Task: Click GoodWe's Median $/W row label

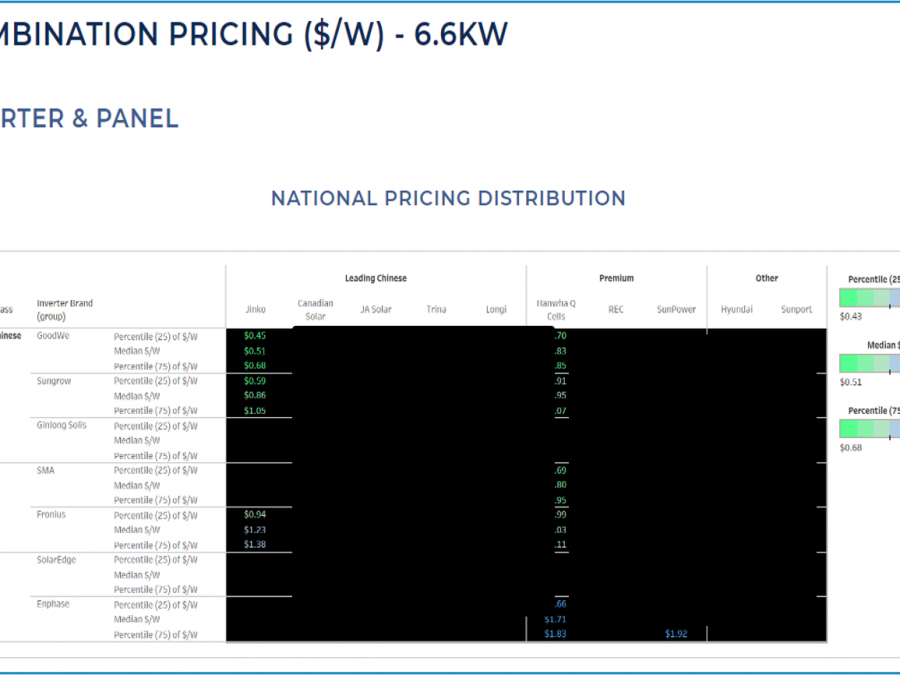Action: pos(137,351)
